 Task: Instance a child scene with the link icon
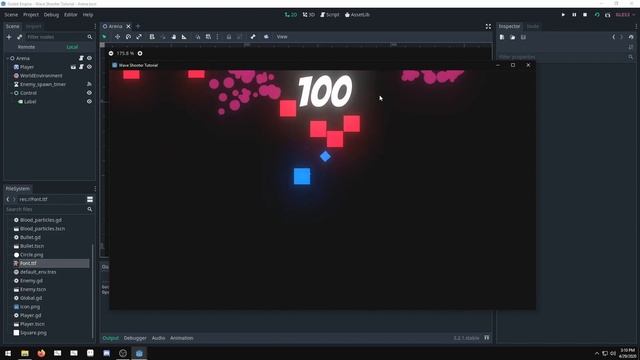click(20, 37)
